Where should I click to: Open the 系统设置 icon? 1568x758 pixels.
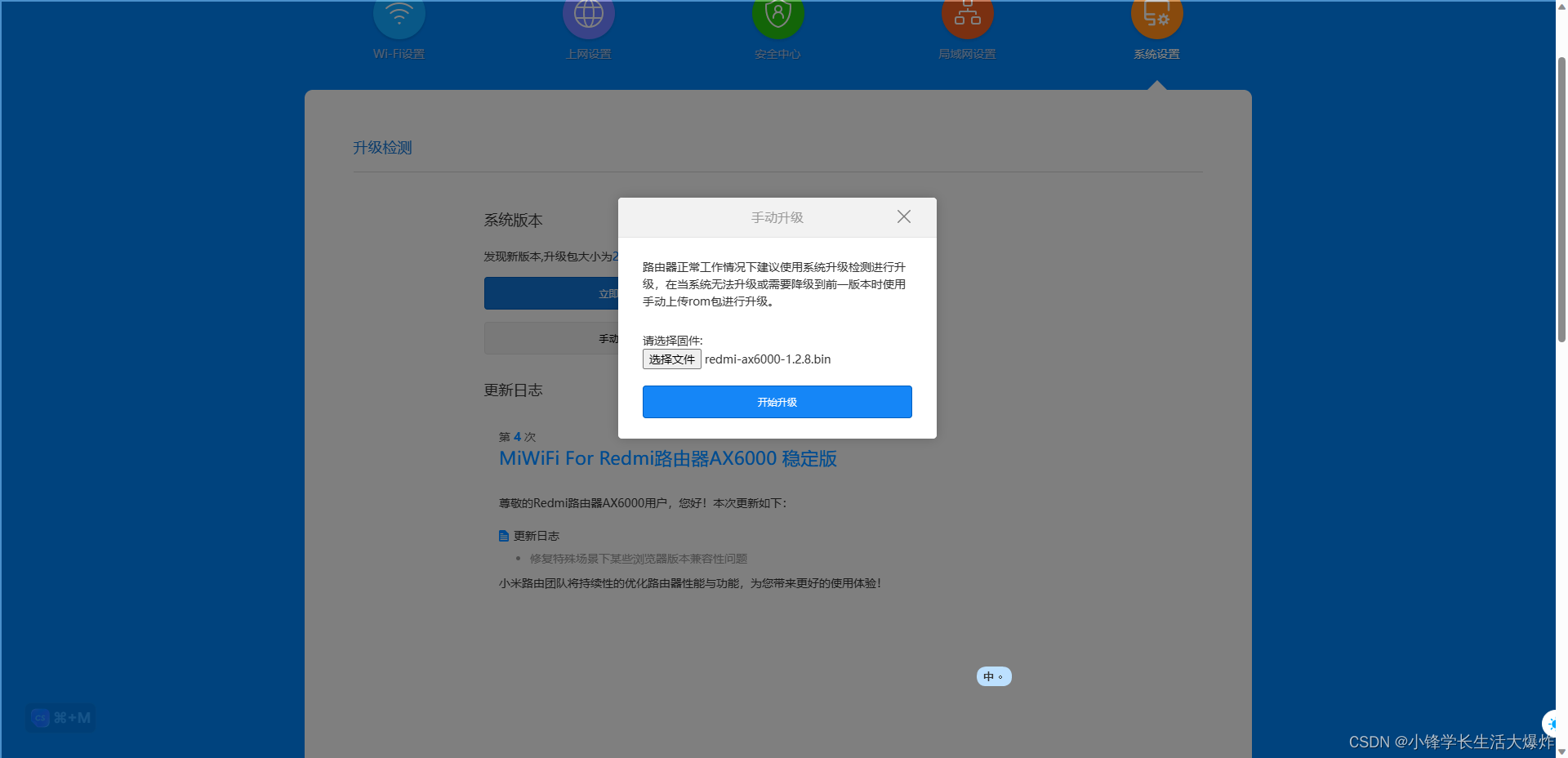click(x=1157, y=16)
